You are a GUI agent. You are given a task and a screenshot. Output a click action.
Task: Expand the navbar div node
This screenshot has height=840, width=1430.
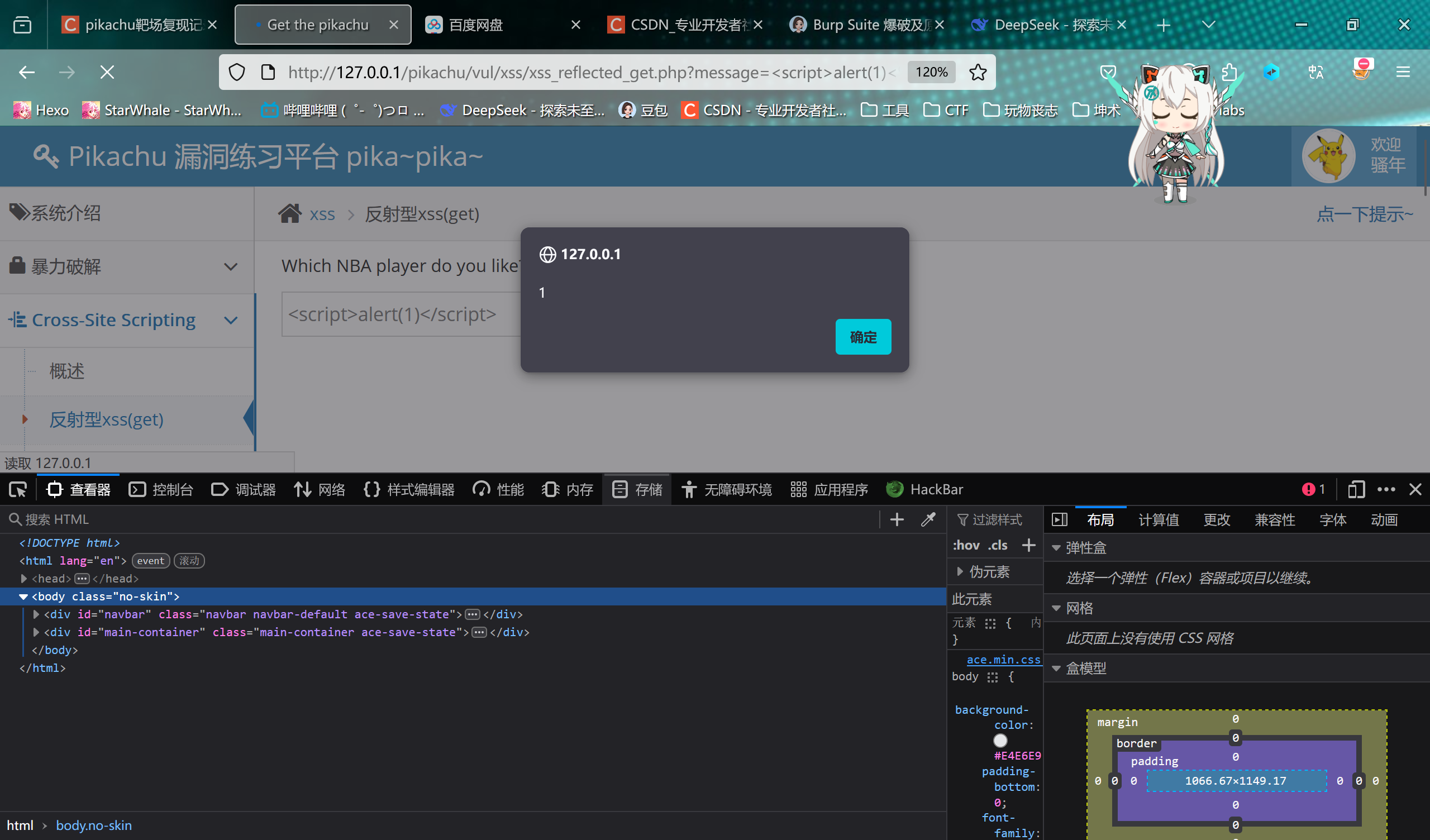pos(36,614)
